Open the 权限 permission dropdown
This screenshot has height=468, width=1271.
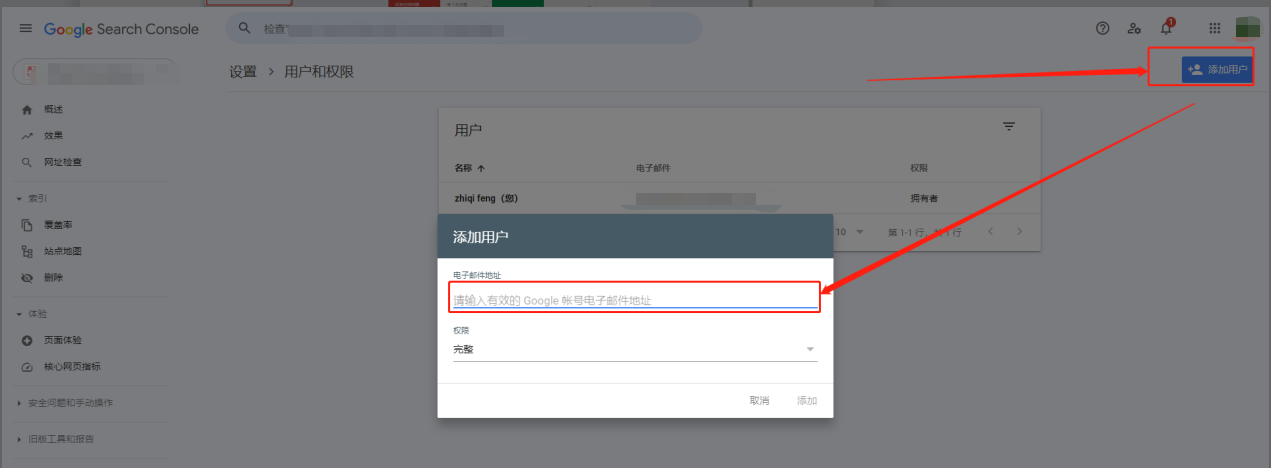click(x=635, y=349)
